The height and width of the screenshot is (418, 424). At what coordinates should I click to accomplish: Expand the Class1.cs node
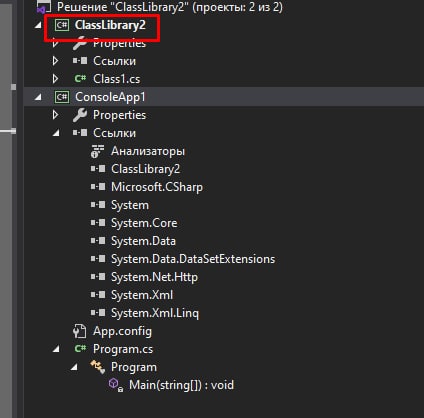56,79
